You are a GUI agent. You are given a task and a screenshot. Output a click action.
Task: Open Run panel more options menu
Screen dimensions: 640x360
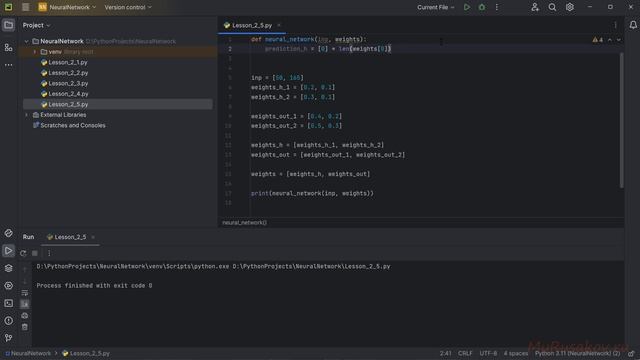(x=49, y=253)
